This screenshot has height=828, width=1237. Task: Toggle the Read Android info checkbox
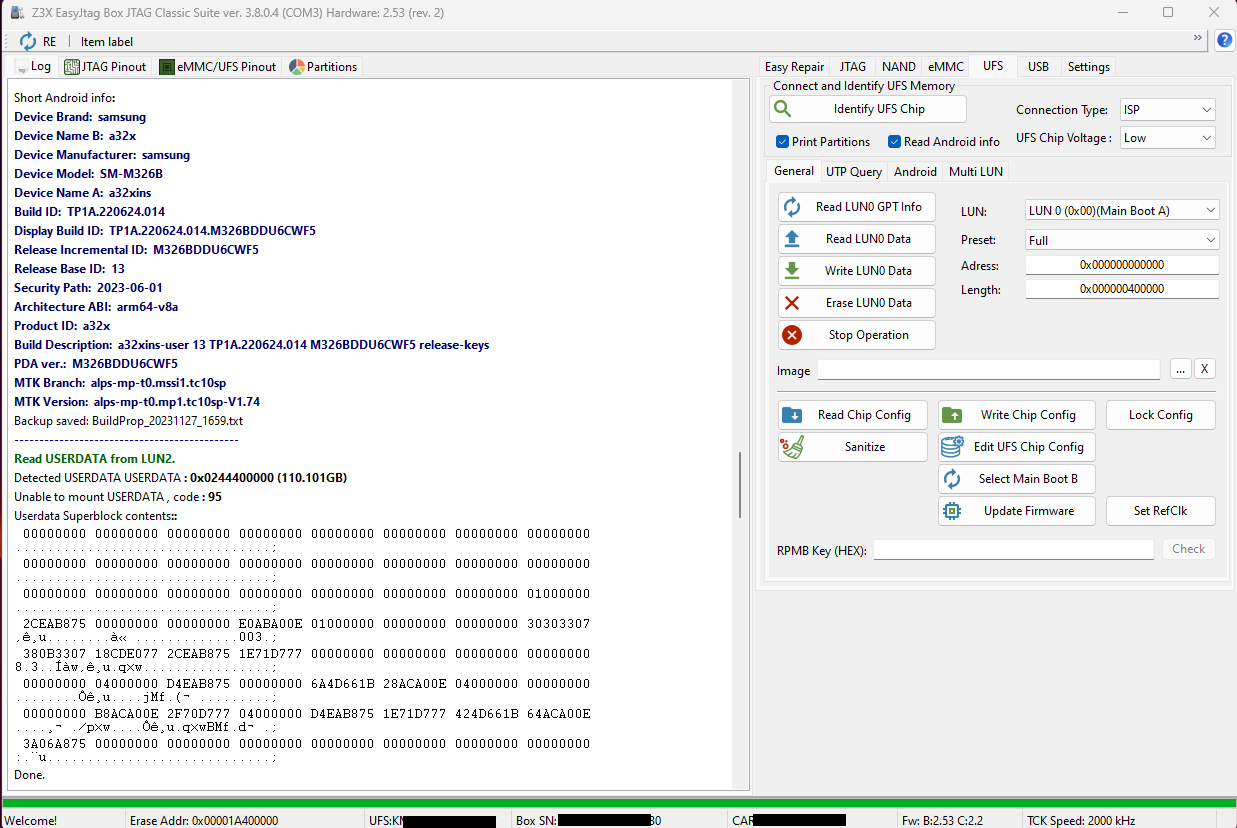[x=895, y=141]
